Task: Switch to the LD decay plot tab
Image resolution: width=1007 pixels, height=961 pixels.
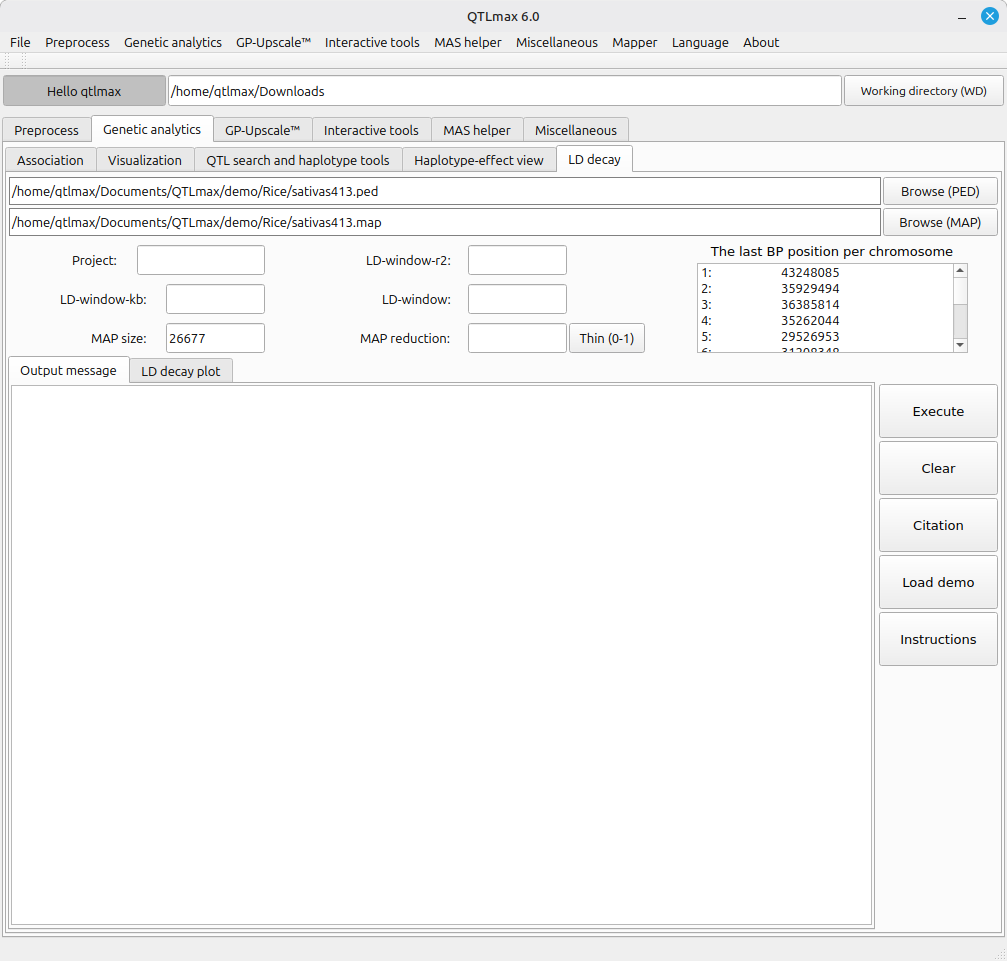Action: tap(181, 371)
